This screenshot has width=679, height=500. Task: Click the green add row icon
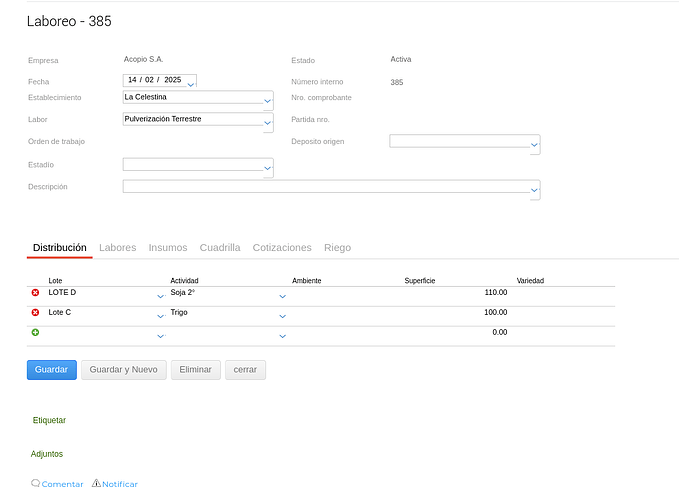pos(36,332)
